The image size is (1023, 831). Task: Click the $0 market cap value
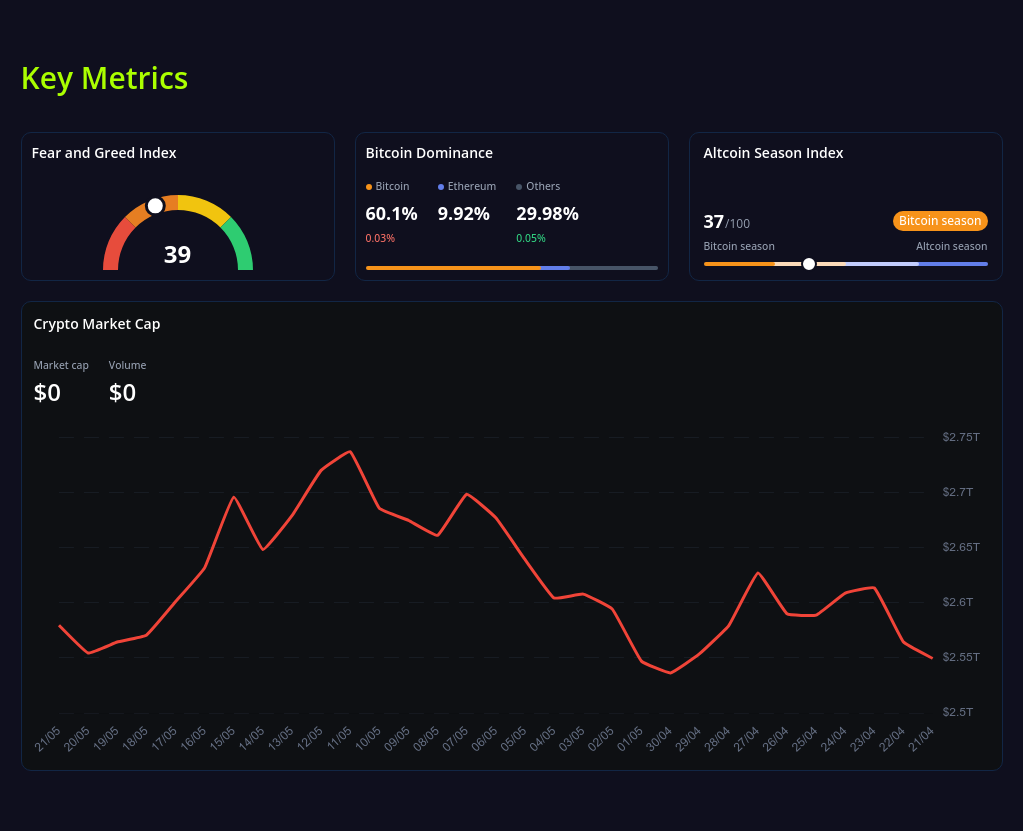click(47, 393)
